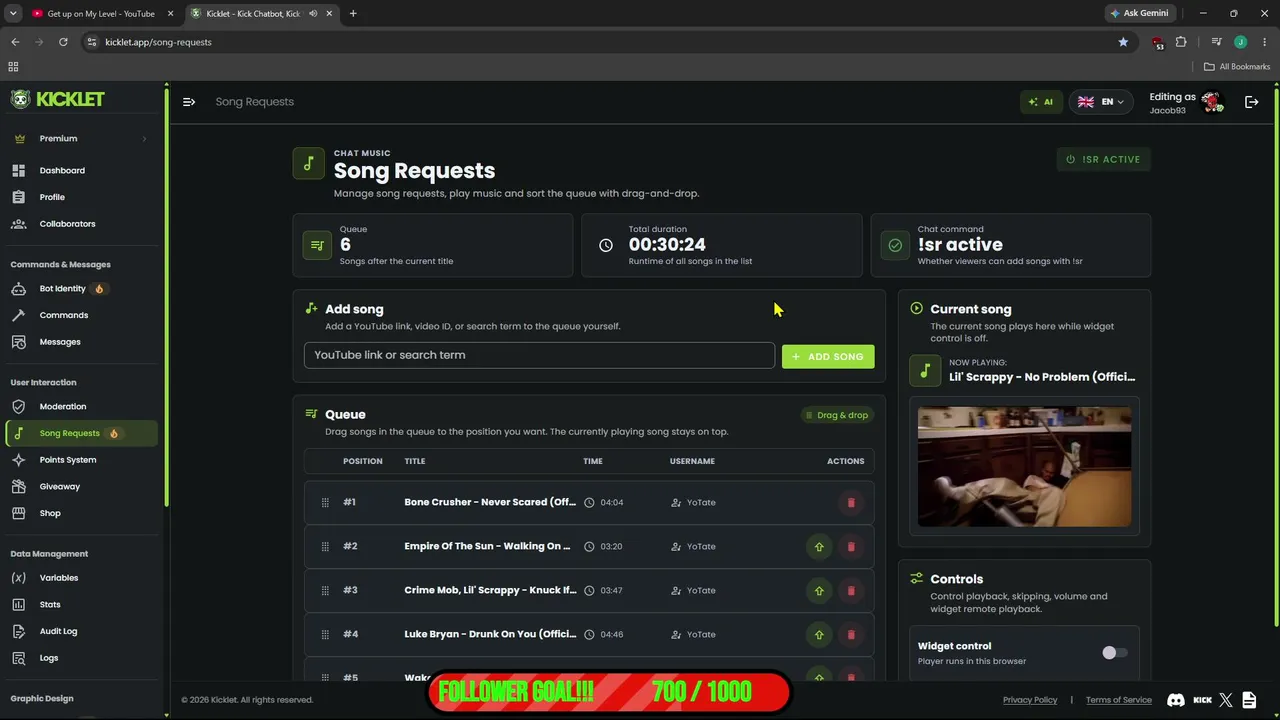Click the Drag & drop badge

[x=837, y=415]
